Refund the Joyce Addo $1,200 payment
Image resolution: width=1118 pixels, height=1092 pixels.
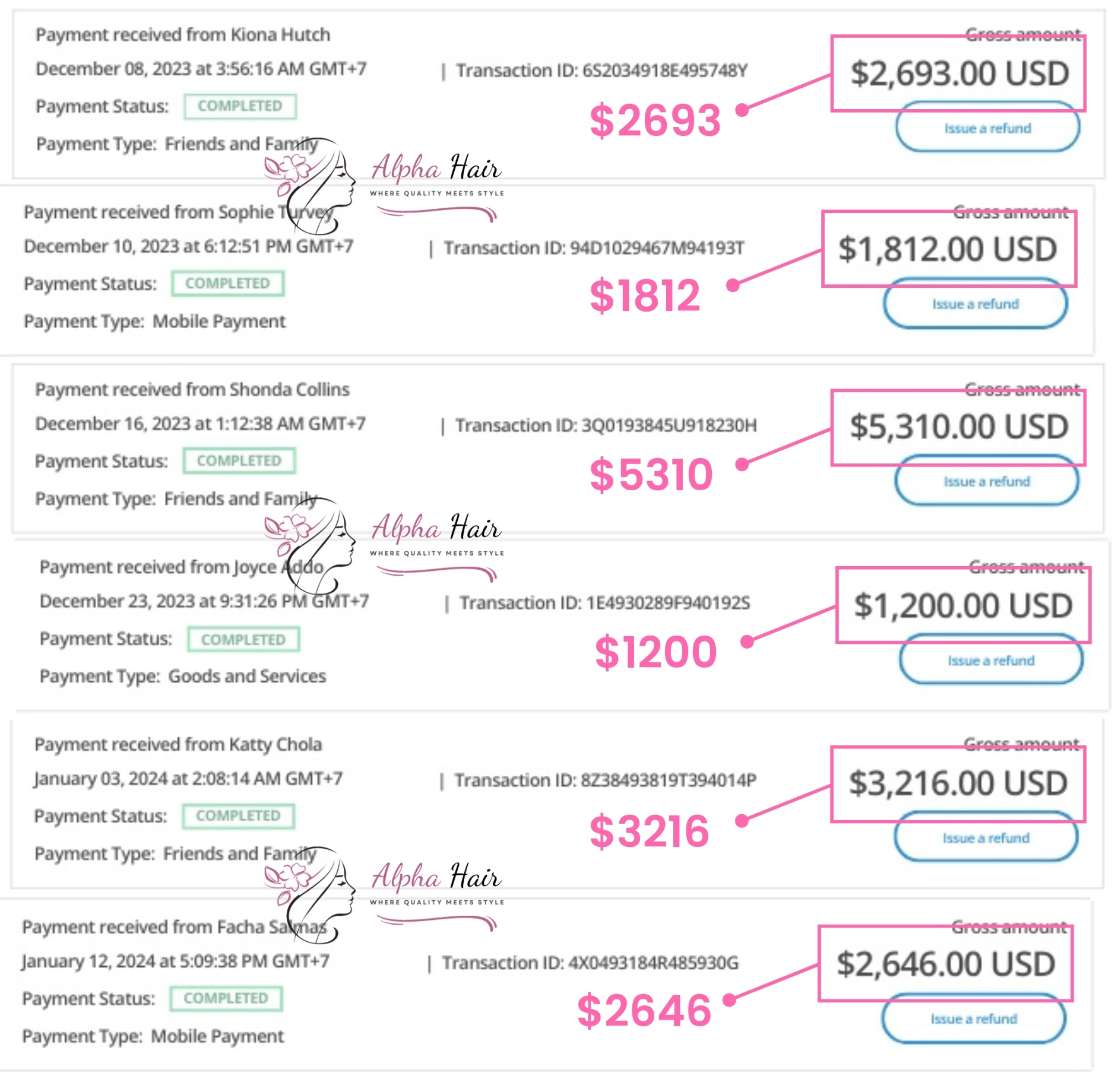coord(990,661)
